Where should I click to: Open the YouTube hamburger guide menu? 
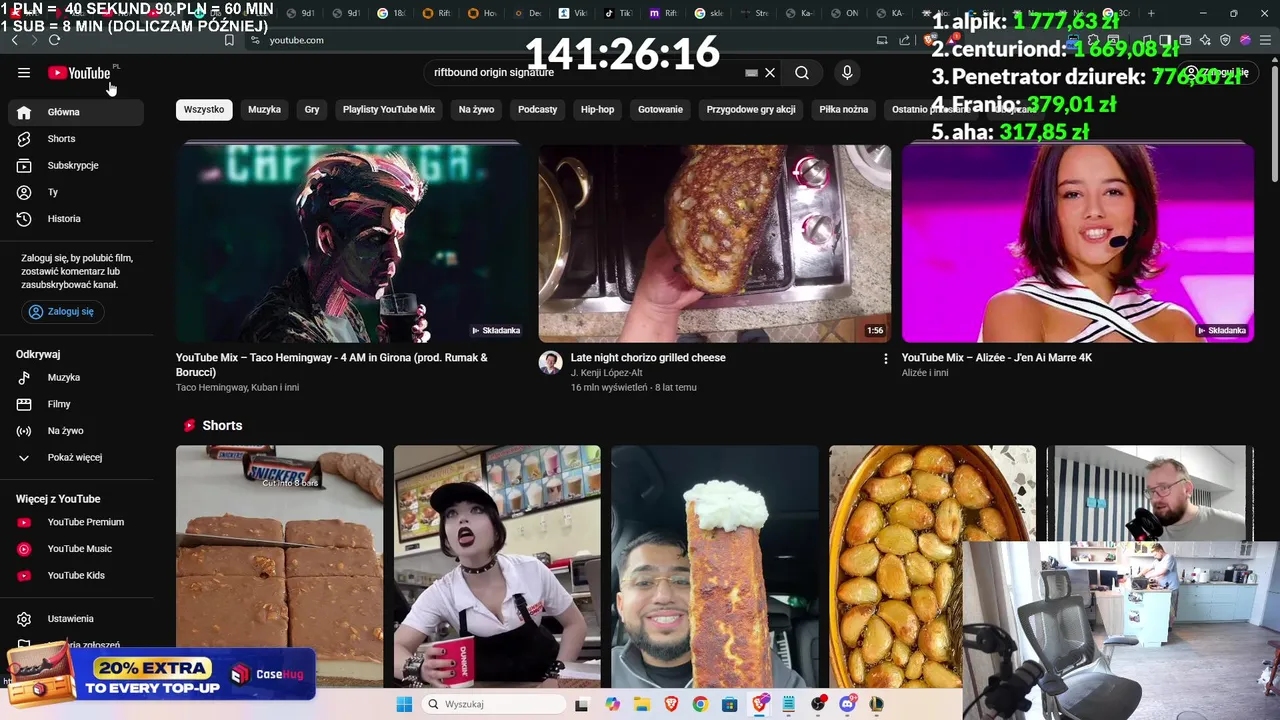(x=24, y=72)
